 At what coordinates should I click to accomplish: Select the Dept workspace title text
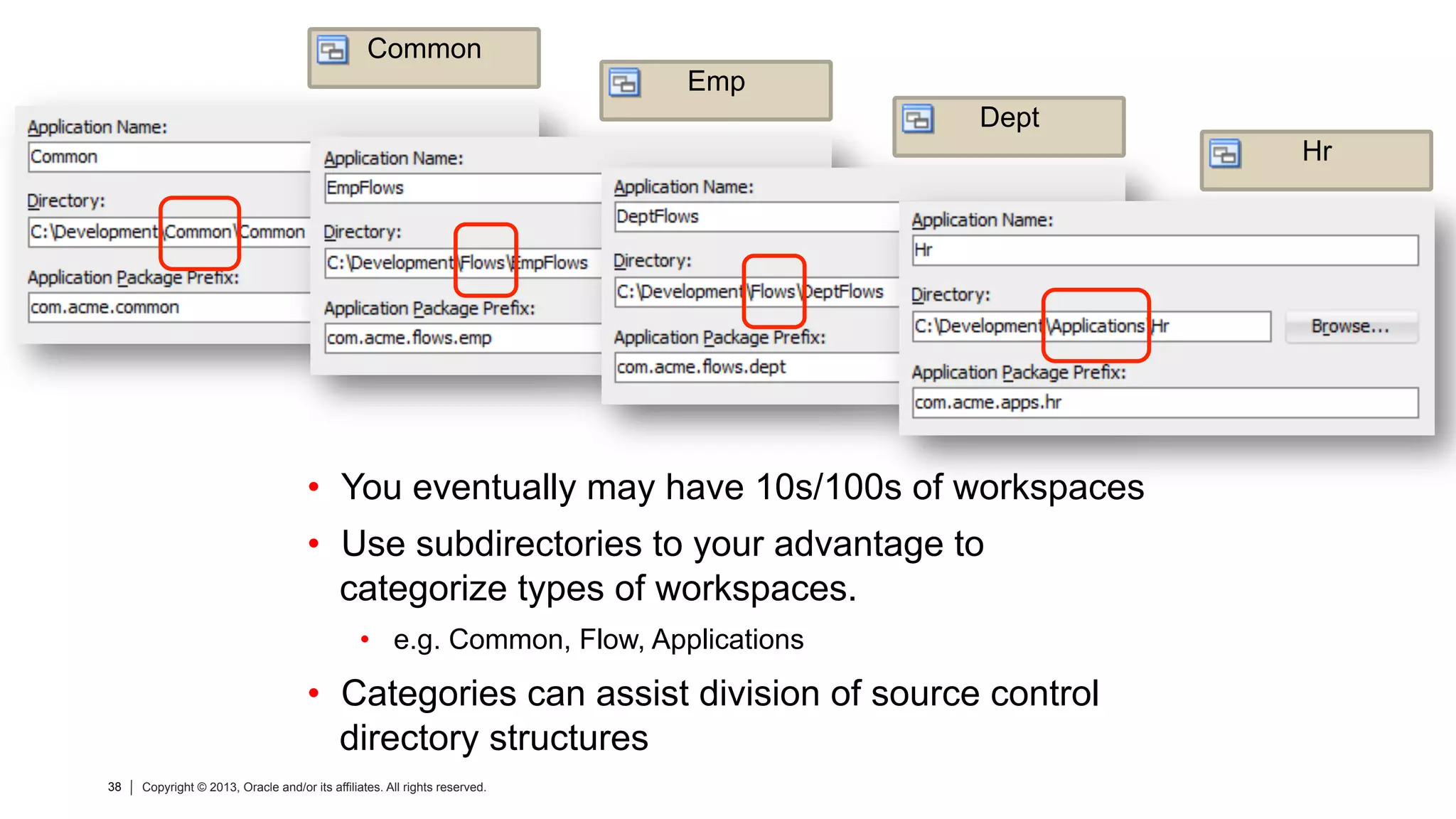point(1010,117)
